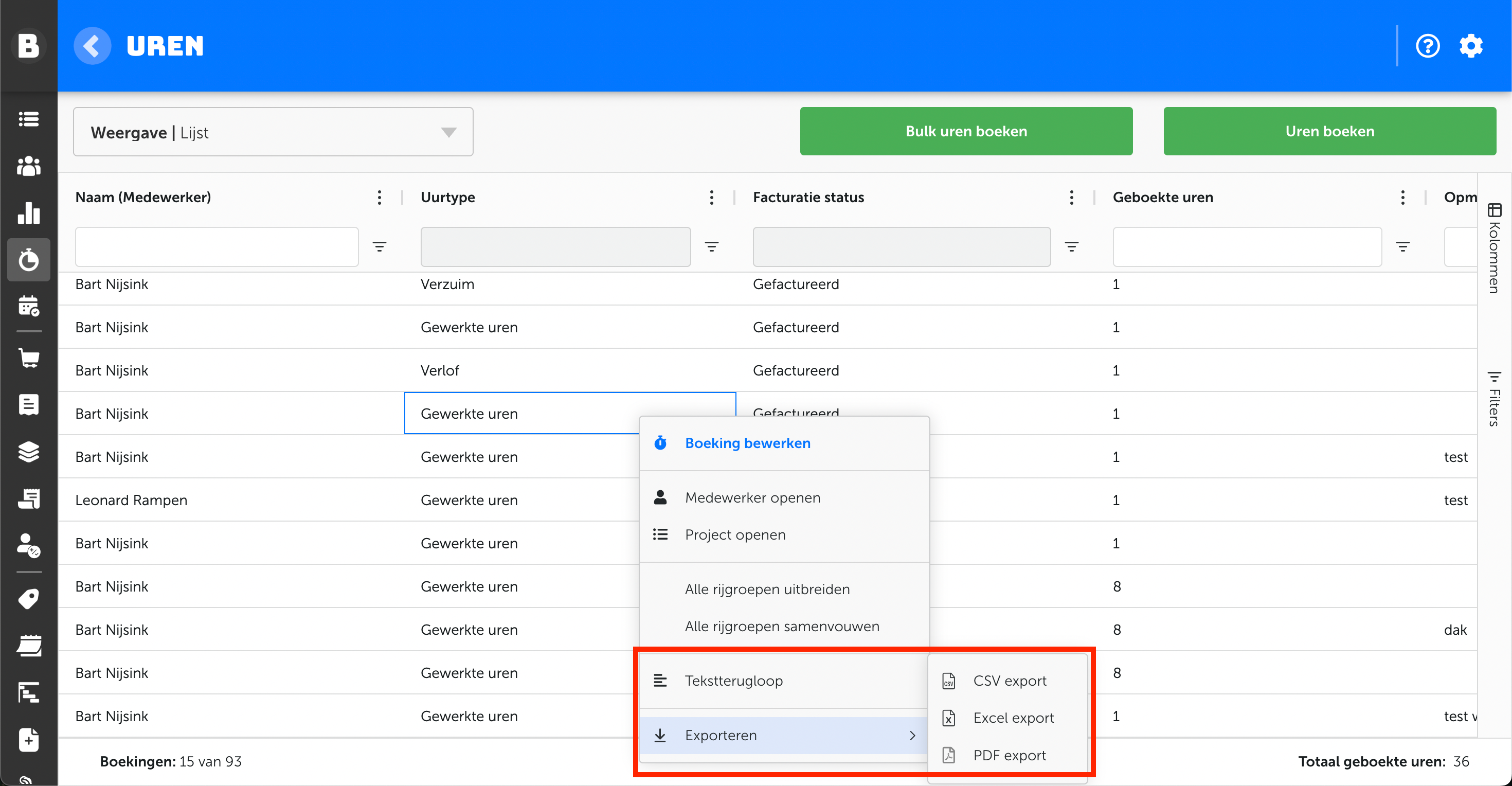Screen dimensions: 1512x786
Task: Choose Alle rijgroepen samenvouwen
Action: pos(784,627)
